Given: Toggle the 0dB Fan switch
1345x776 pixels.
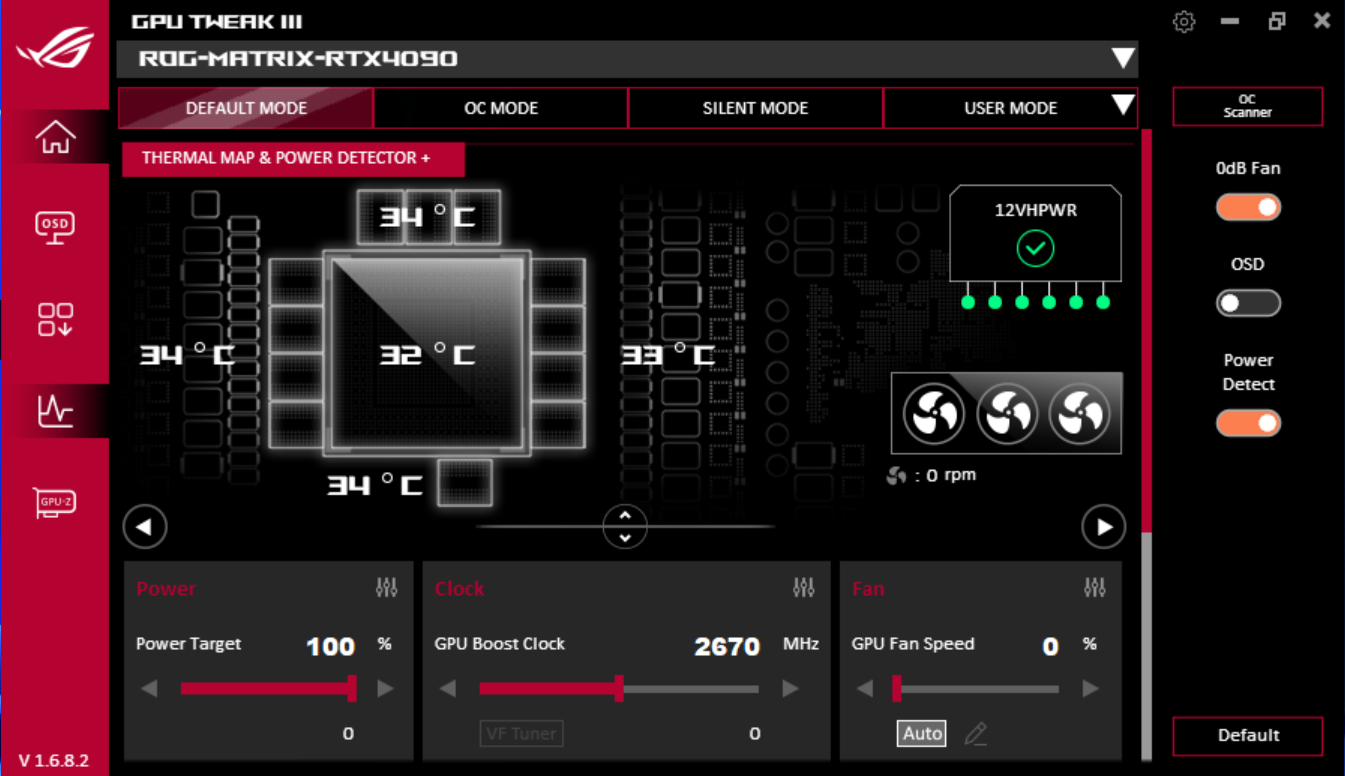Looking at the screenshot, I should [1248, 208].
